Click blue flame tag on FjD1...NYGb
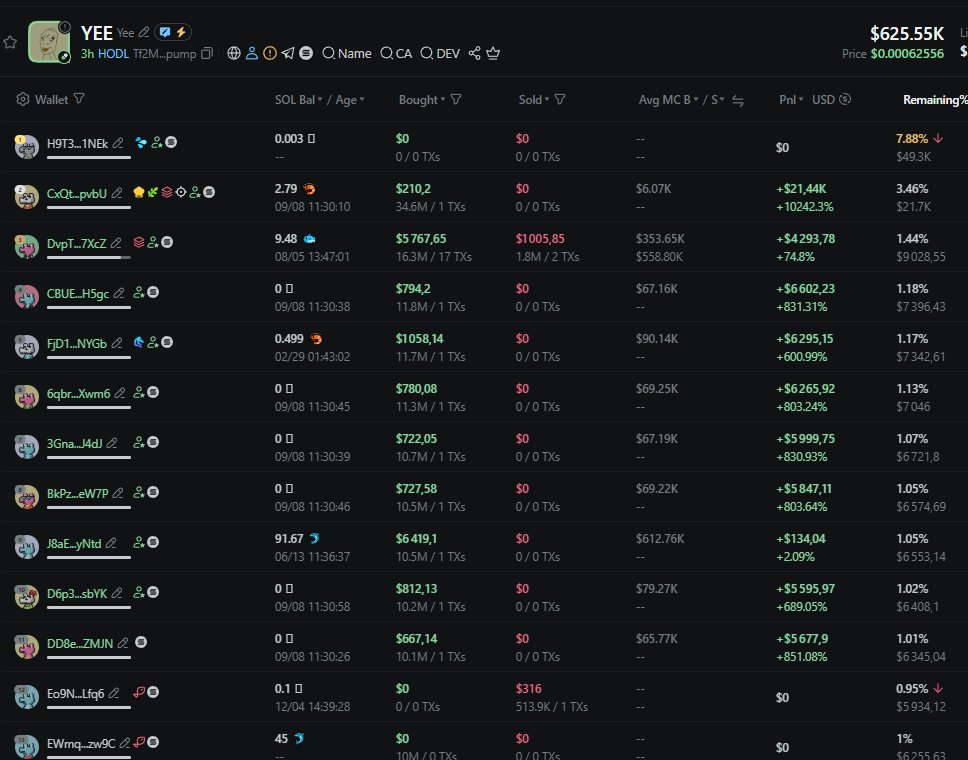968x760 pixels. pyautogui.click(x=139, y=342)
